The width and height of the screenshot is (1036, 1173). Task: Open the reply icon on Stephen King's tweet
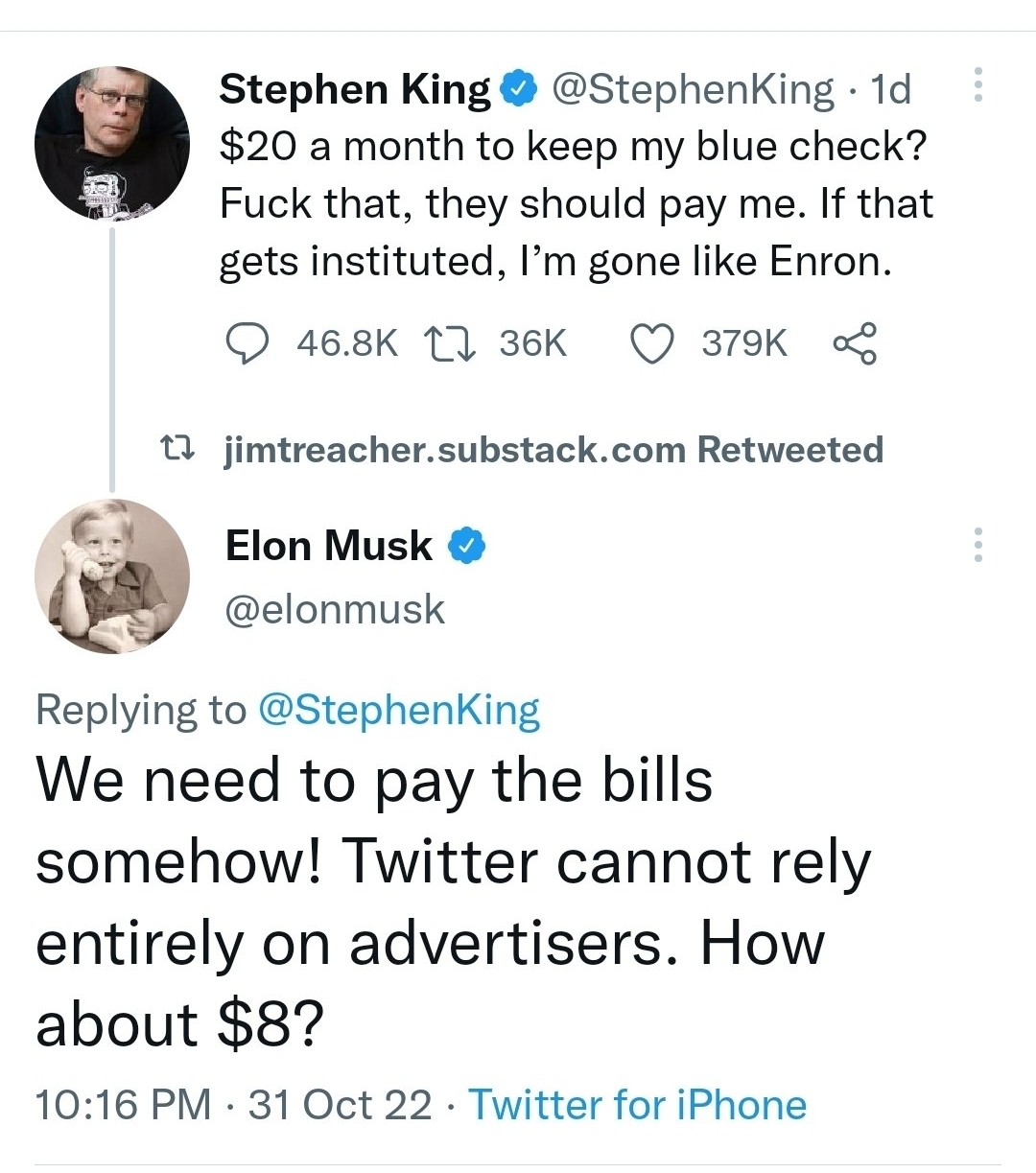pyautogui.click(x=247, y=342)
